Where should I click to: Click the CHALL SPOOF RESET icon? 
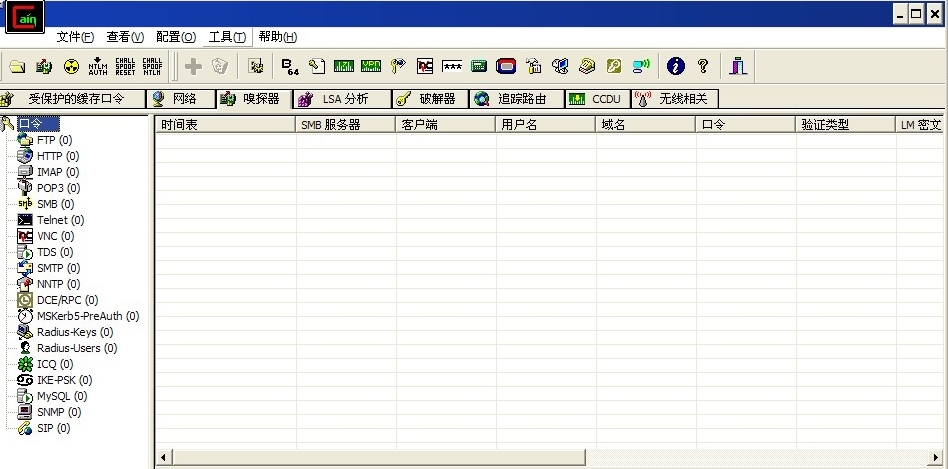point(125,66)
